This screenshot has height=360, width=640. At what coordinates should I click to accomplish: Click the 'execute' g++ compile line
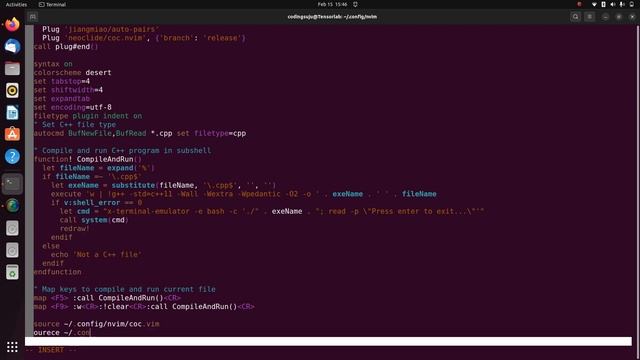click(x=244, y=194)
